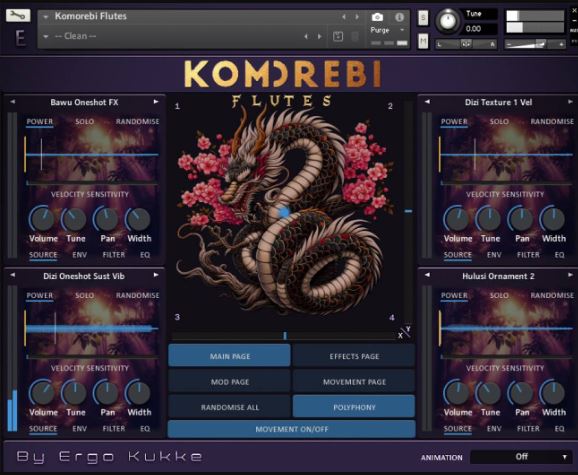Click the delete snapshot trash icon
The height and width of the screenshot is (475, 578).
pyautogui.click(x=355, y=36)
